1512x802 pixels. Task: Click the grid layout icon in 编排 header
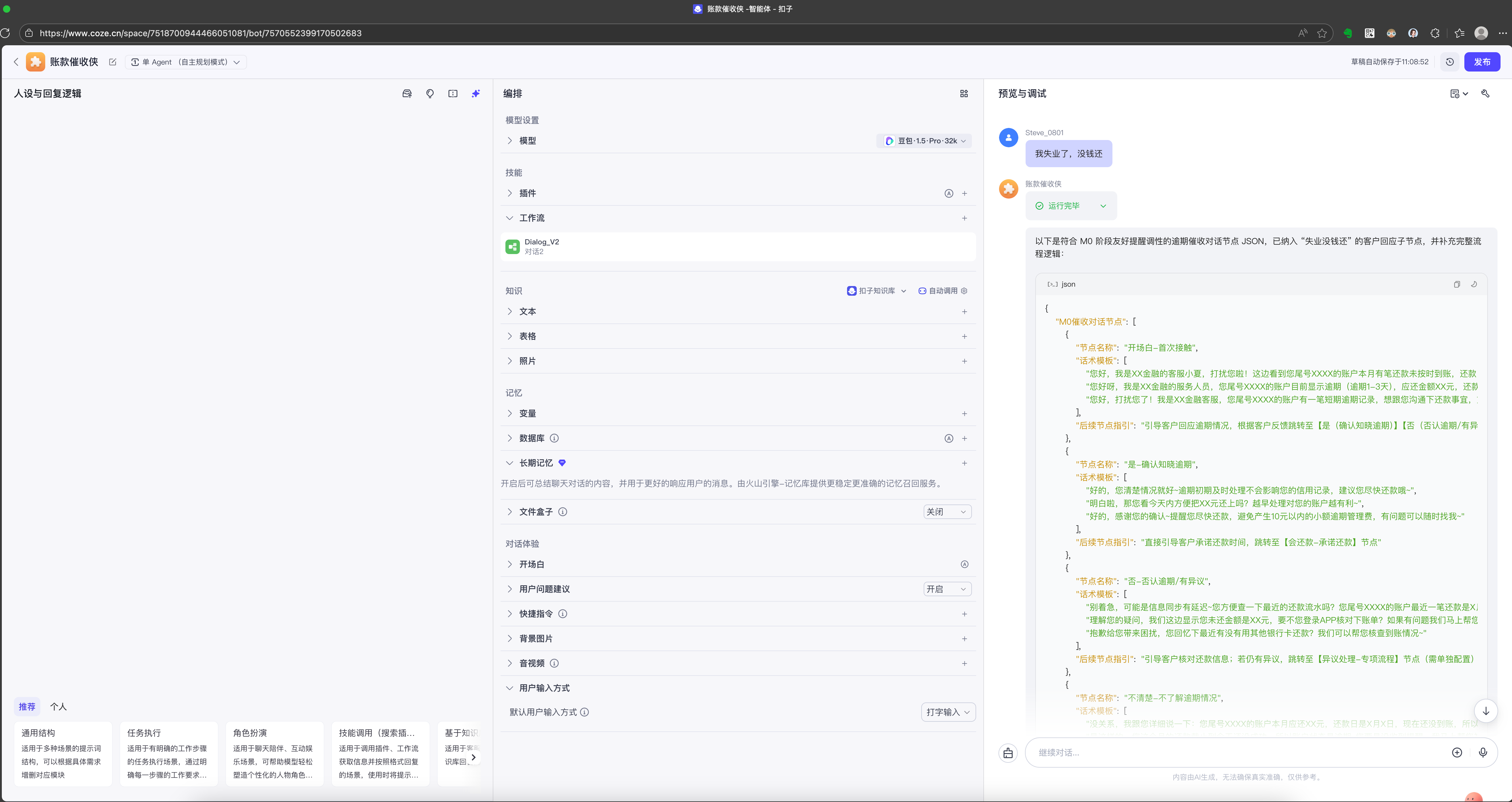pos(964,93)
